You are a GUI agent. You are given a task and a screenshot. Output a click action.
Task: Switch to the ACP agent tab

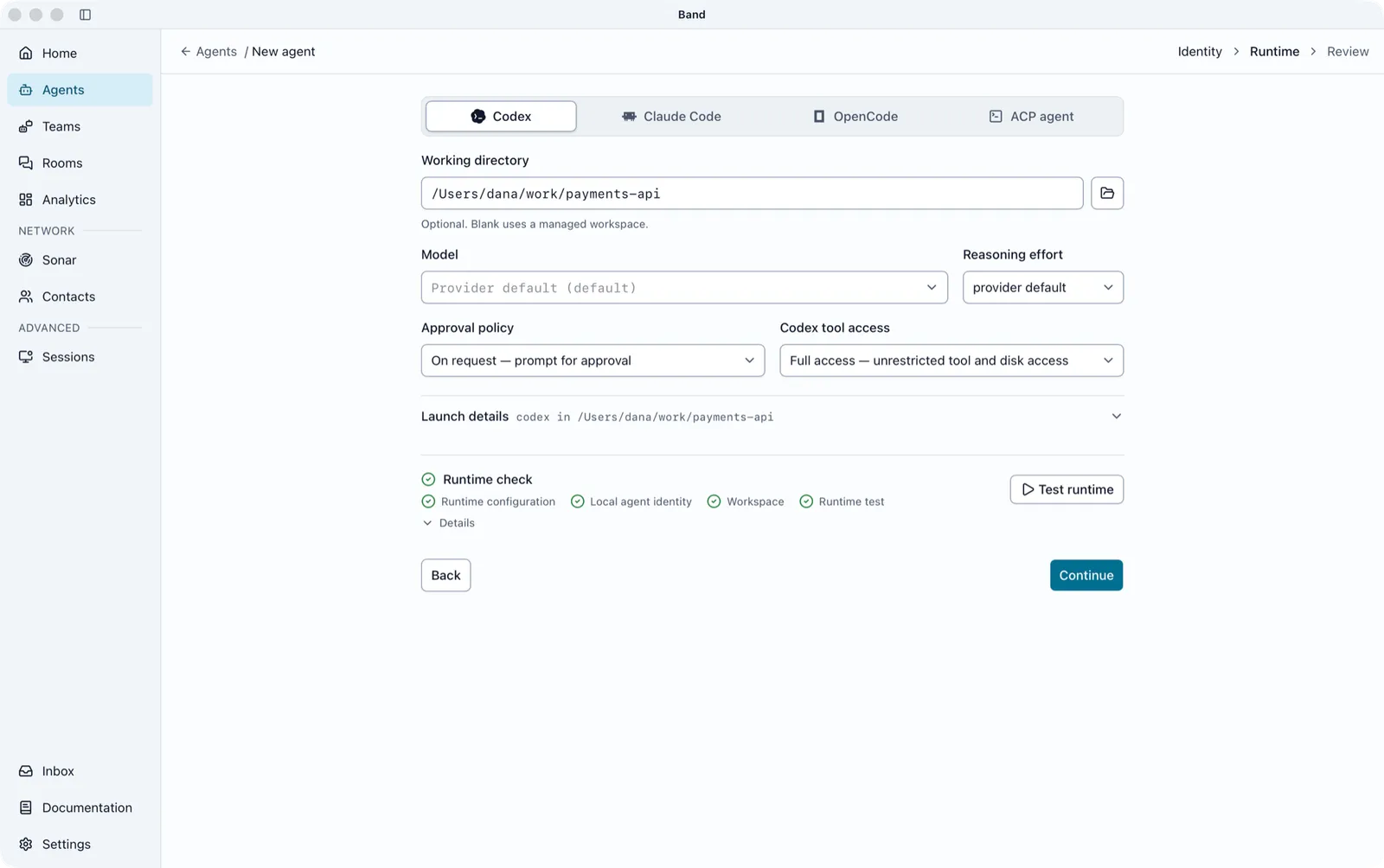(x=1031, y=116)
